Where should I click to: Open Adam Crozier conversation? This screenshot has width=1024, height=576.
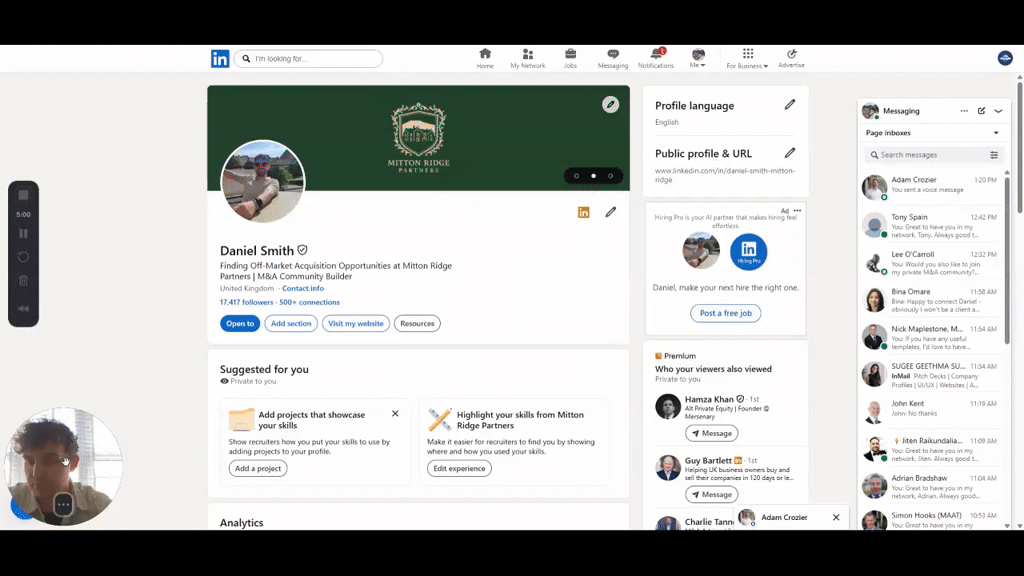pyautogui.click(x=931, y=186)
